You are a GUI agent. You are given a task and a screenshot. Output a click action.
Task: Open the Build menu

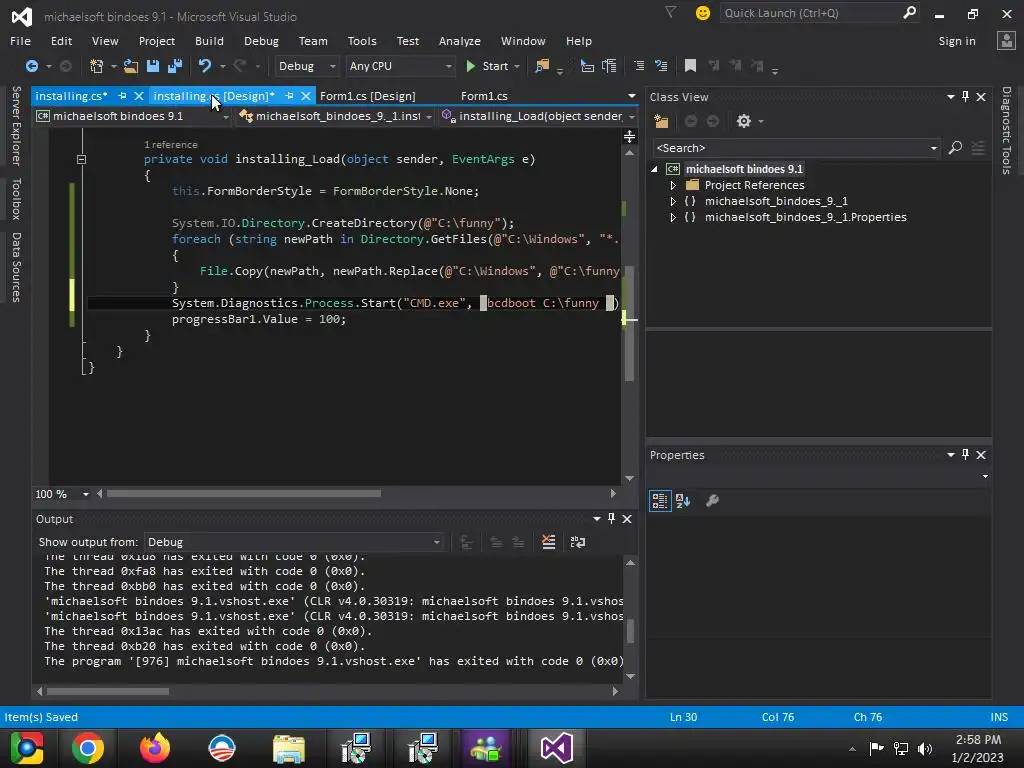(x=209, y=40)
